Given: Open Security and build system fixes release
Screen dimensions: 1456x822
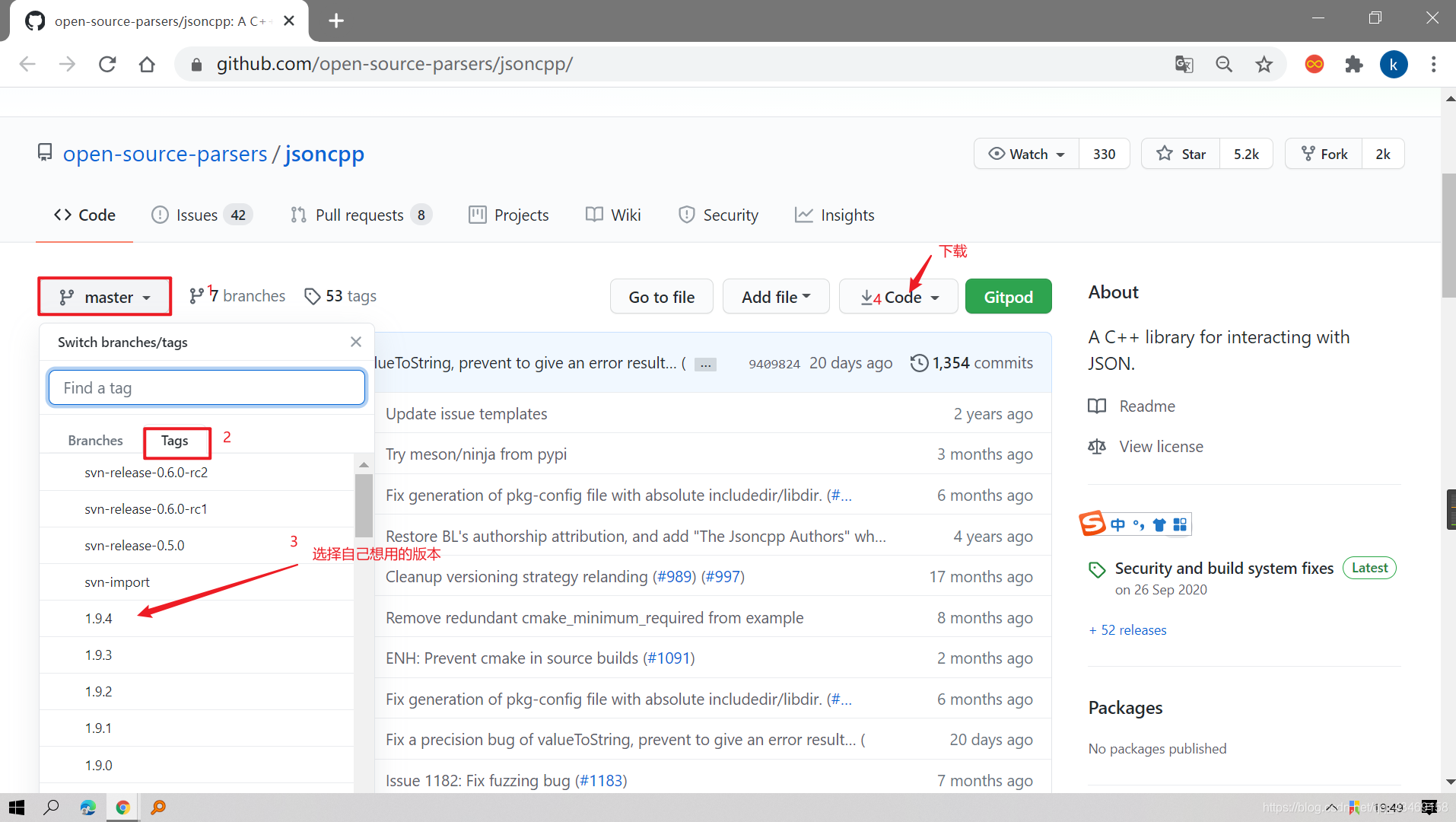Looking at the screenshot, I should [1224, 569].
